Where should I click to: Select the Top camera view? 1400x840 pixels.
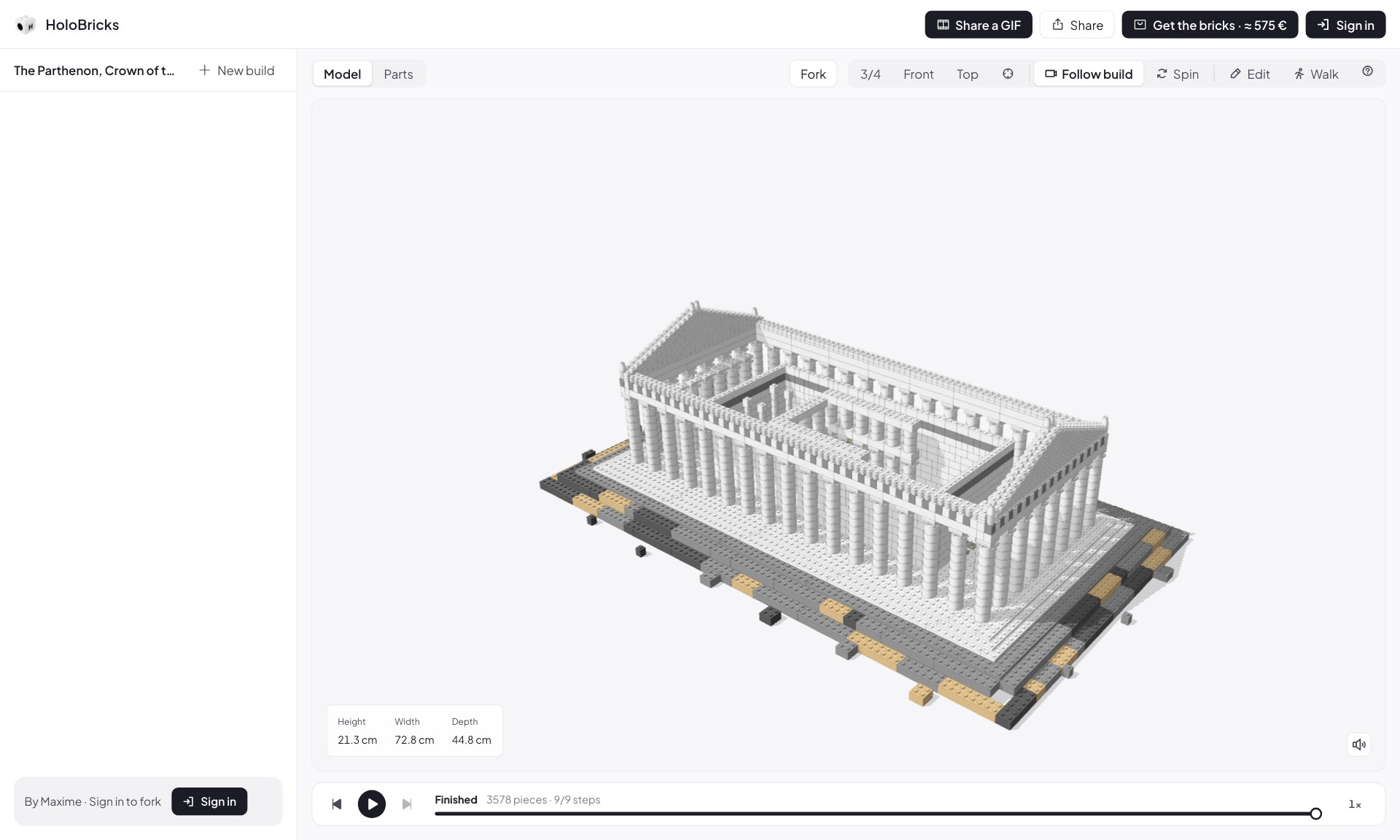pos(967,74)
